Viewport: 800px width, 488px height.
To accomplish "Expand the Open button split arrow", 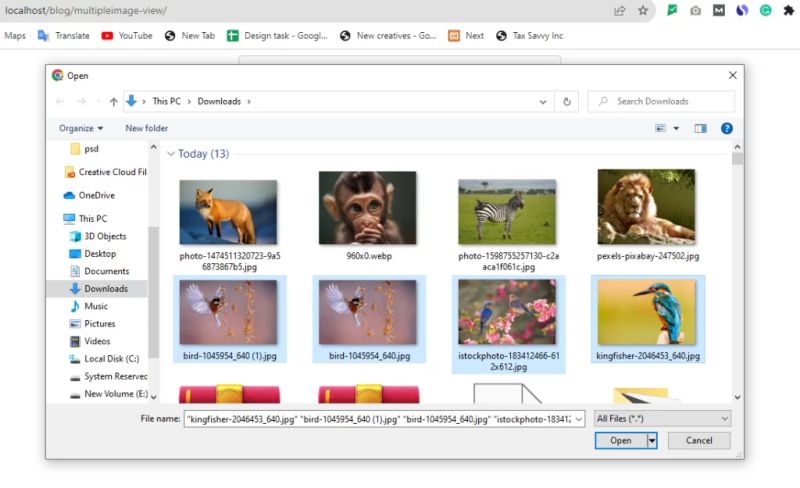I will [x=652, y=441].
